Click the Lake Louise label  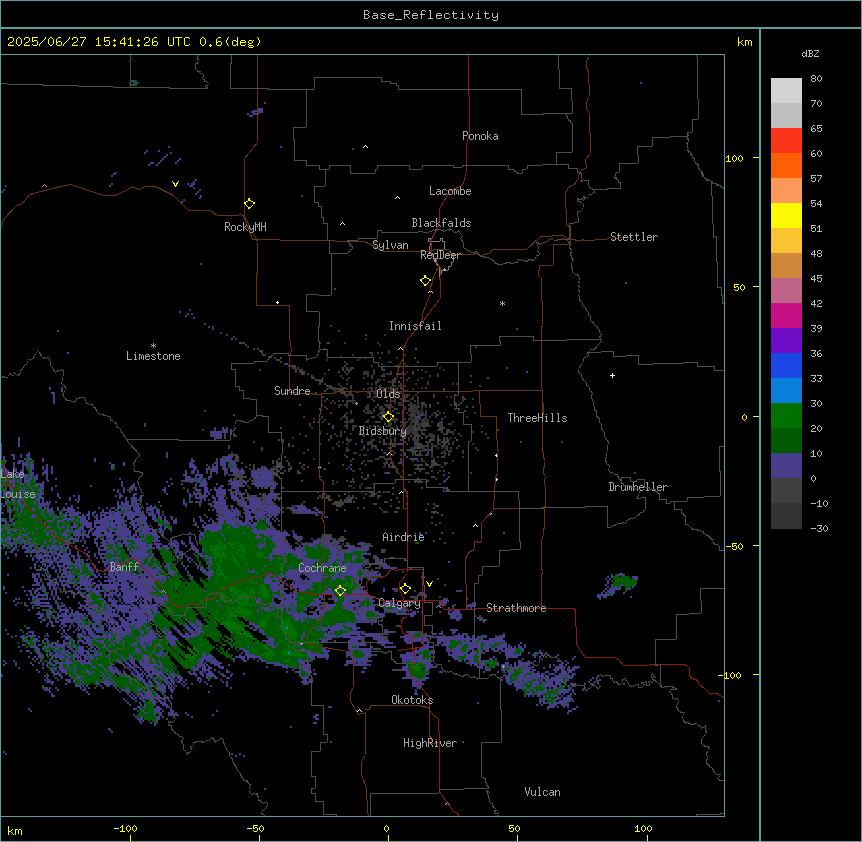(18, 484)
